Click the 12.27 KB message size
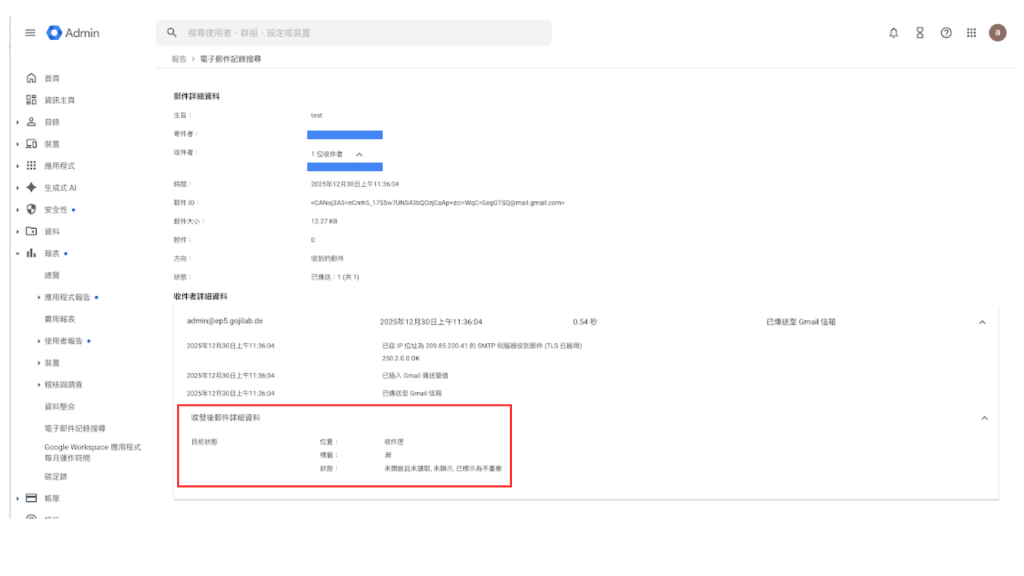Image resolution: width=1024 pixels, height=576 pixels. click(324, 221)
